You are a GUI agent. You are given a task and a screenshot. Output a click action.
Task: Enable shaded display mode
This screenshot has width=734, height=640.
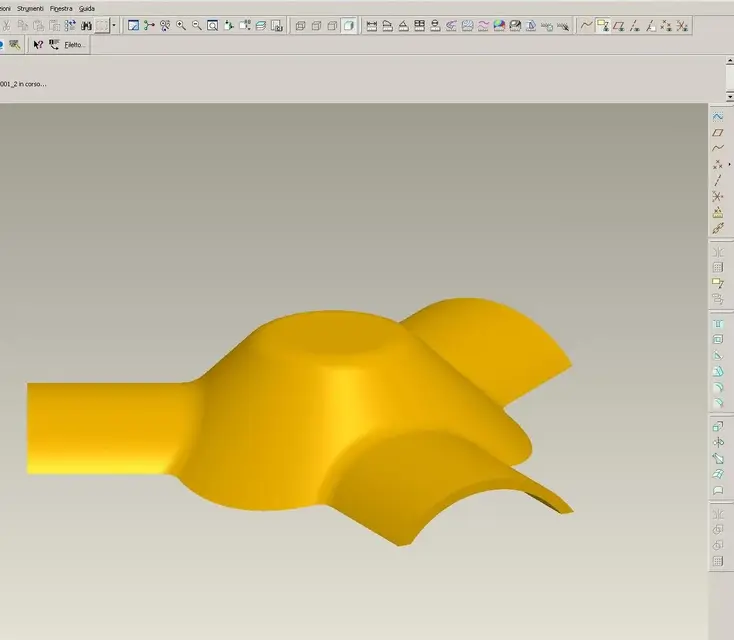coord(349,26)
